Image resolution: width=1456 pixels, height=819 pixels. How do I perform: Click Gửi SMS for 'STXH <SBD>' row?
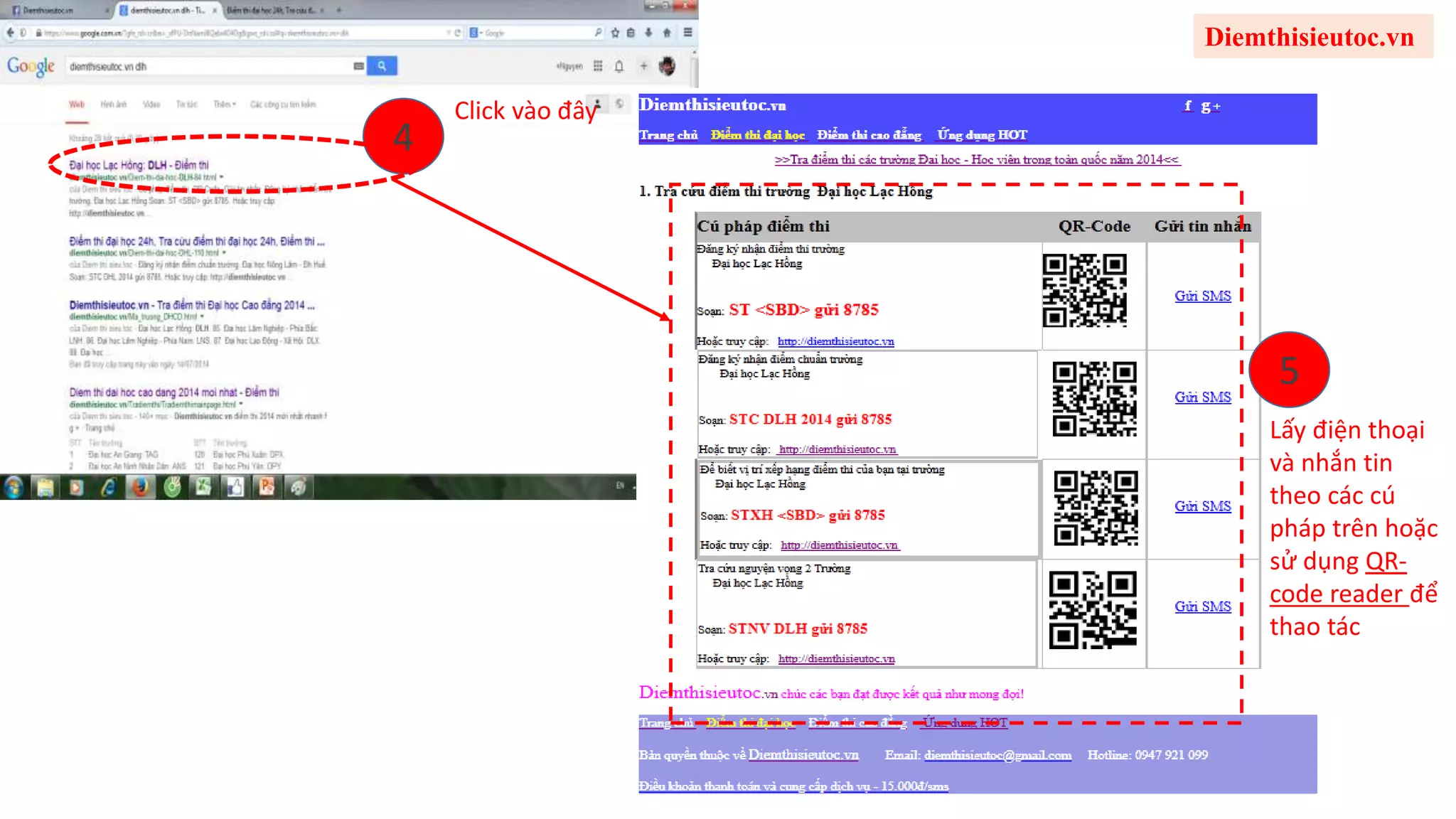pos(1202,505)
